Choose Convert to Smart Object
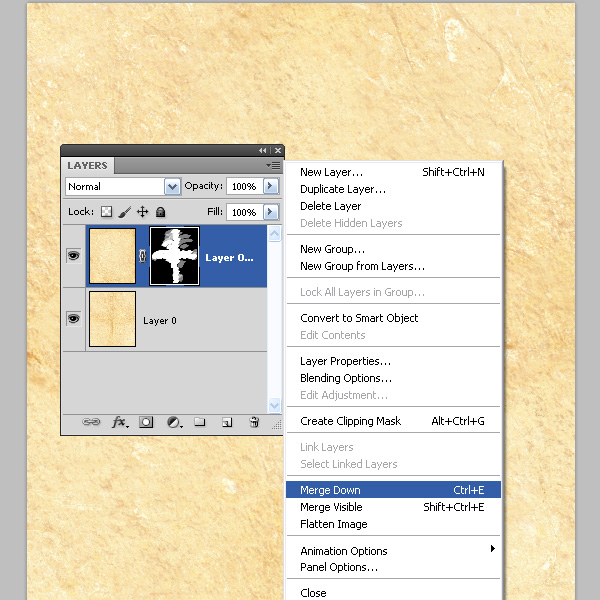600x600 pixels. [x=393, y=318]
